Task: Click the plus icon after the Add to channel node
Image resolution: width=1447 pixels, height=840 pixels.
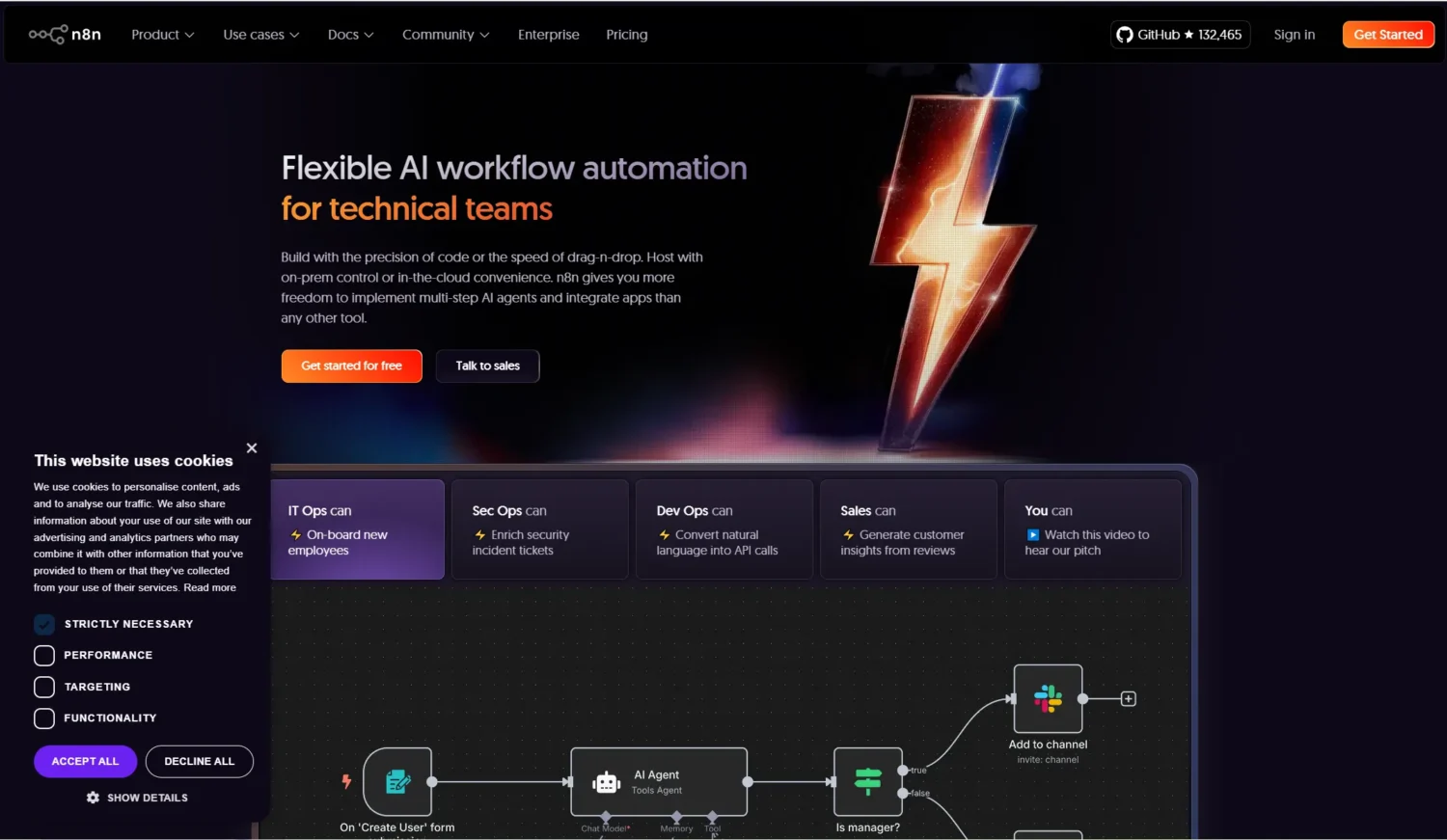Action: pyautogui.click(x=1127, y=698)
